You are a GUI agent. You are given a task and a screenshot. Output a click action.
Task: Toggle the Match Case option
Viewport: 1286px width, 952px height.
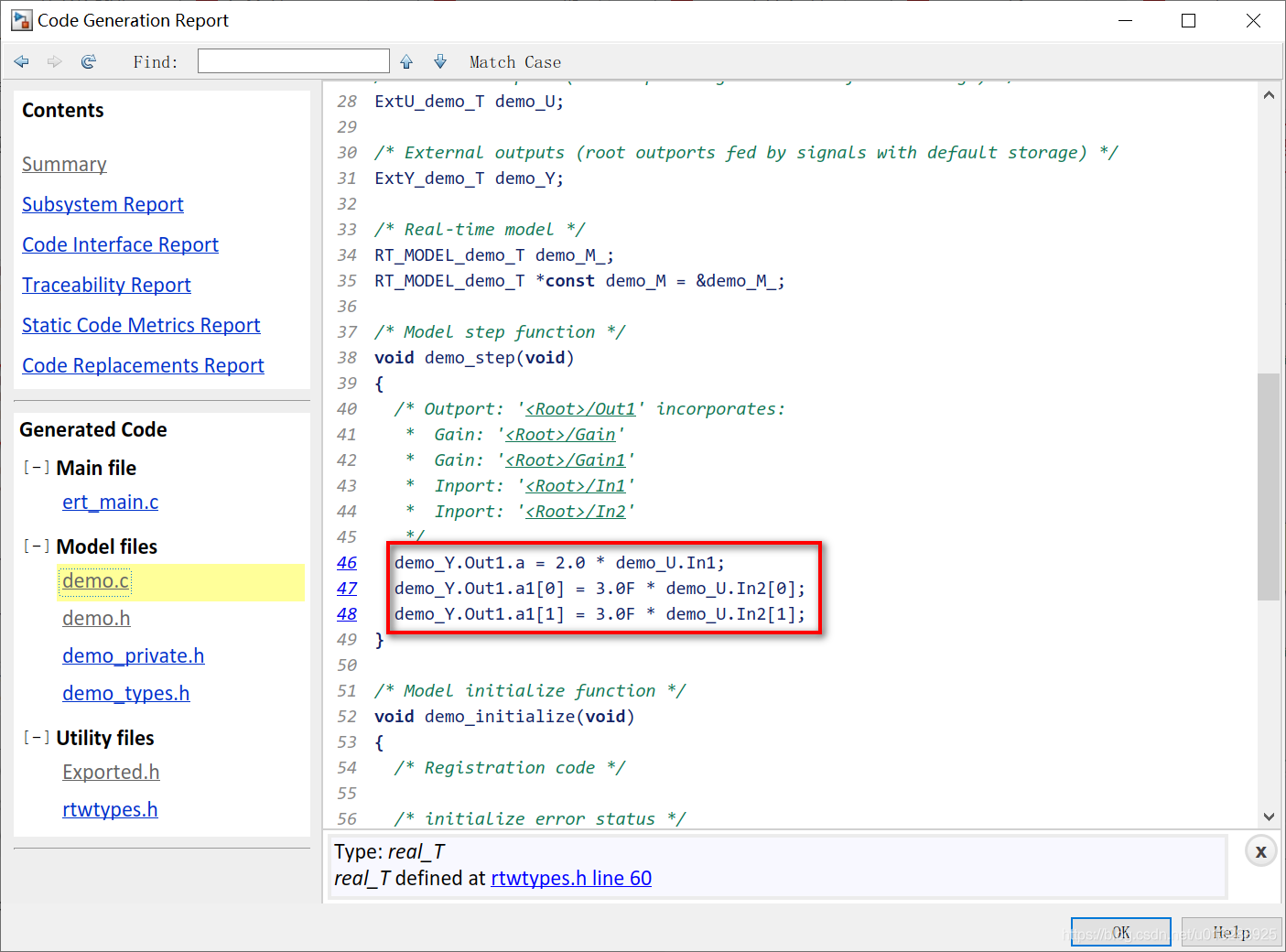coord(514,62)
